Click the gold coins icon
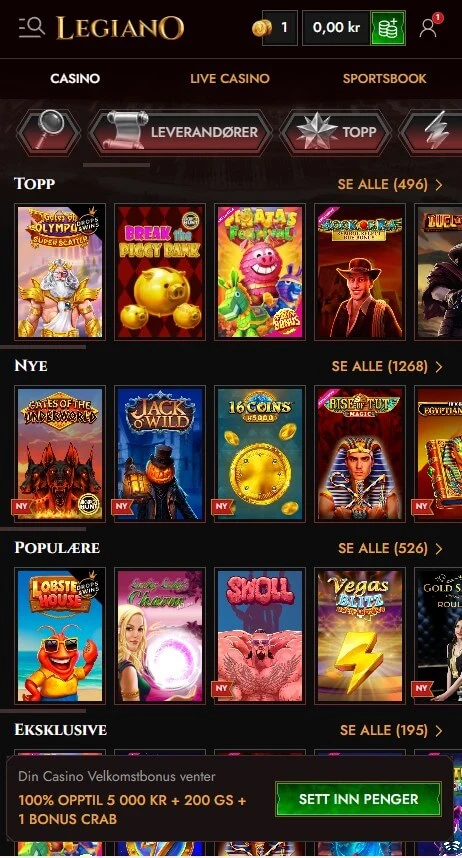The width and height of the screenshot is (462, 858). point(261,27)
